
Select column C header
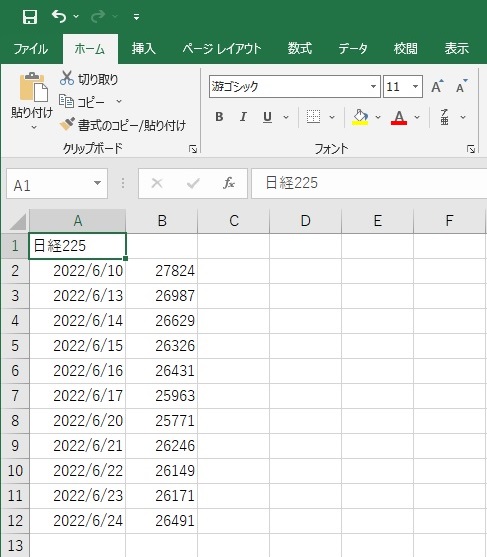(x=234, y=221)
